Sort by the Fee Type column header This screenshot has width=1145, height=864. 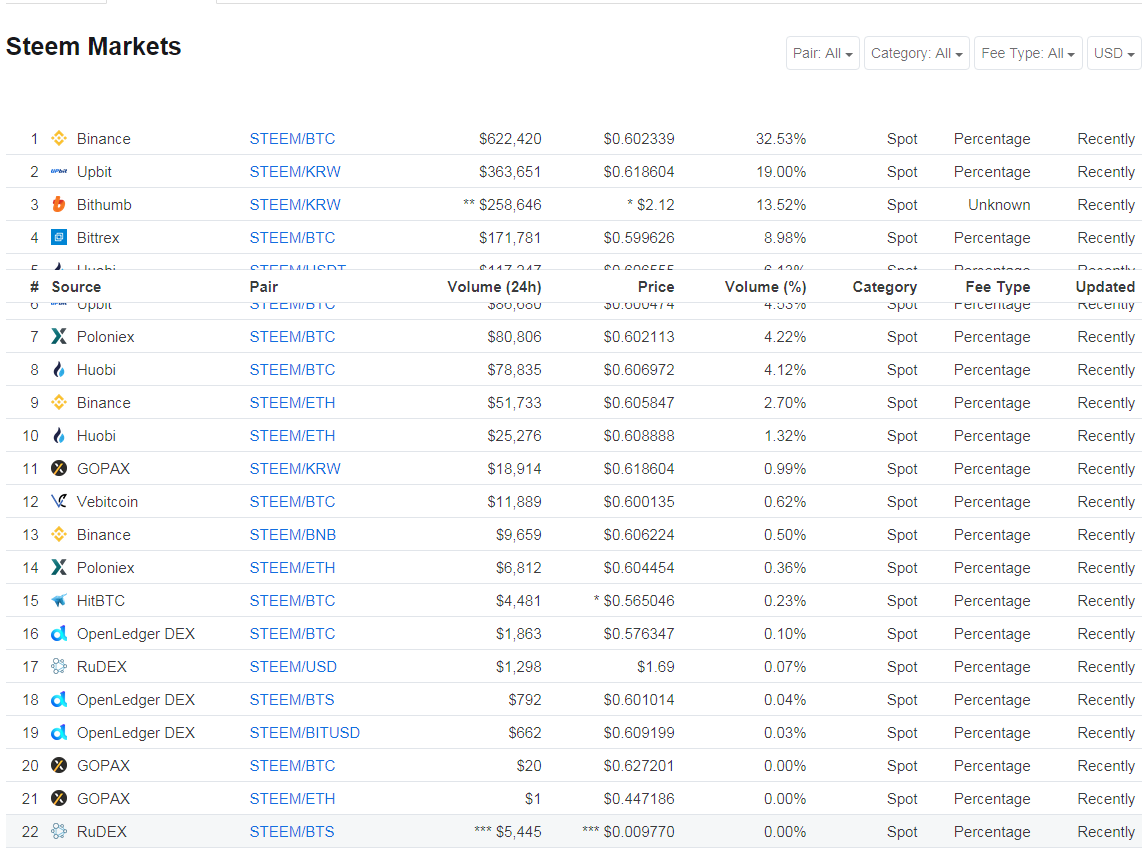point(997,286)
